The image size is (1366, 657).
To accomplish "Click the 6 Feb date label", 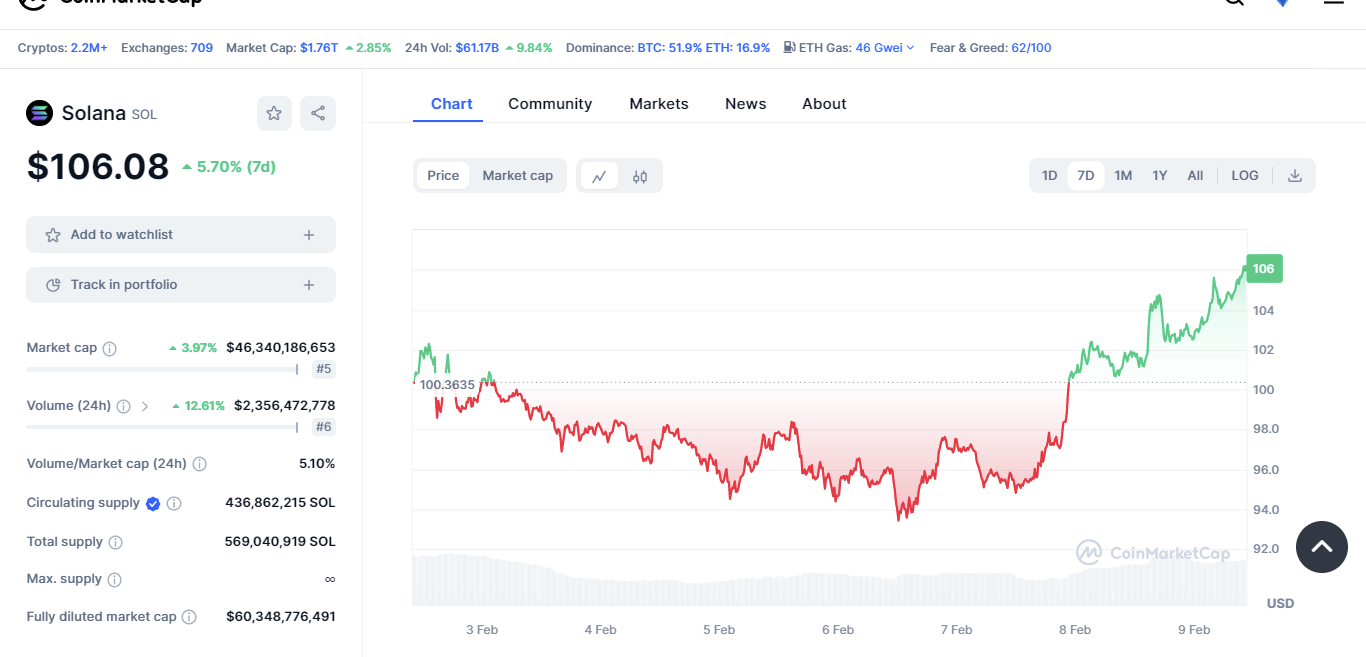I will (x=838, y=630).
